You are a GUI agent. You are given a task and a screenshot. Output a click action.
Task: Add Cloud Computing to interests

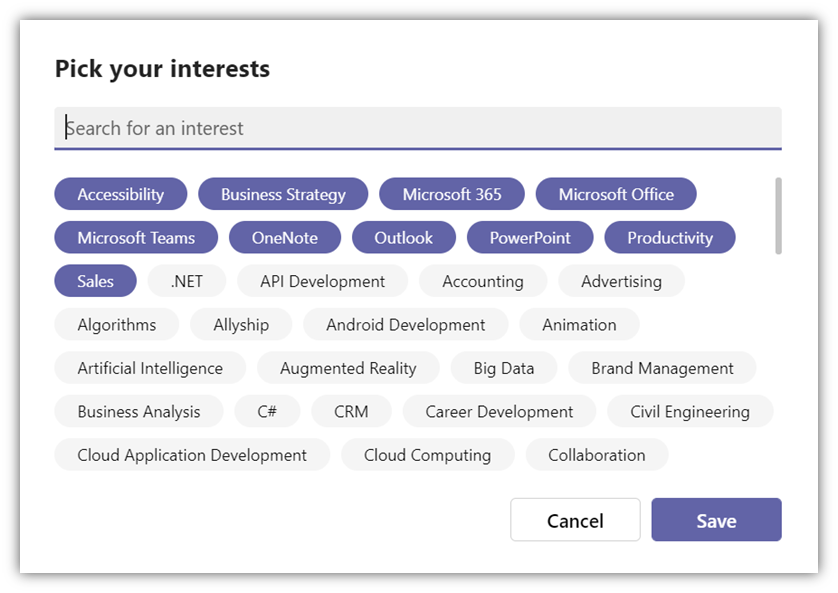tap(427, 455)
